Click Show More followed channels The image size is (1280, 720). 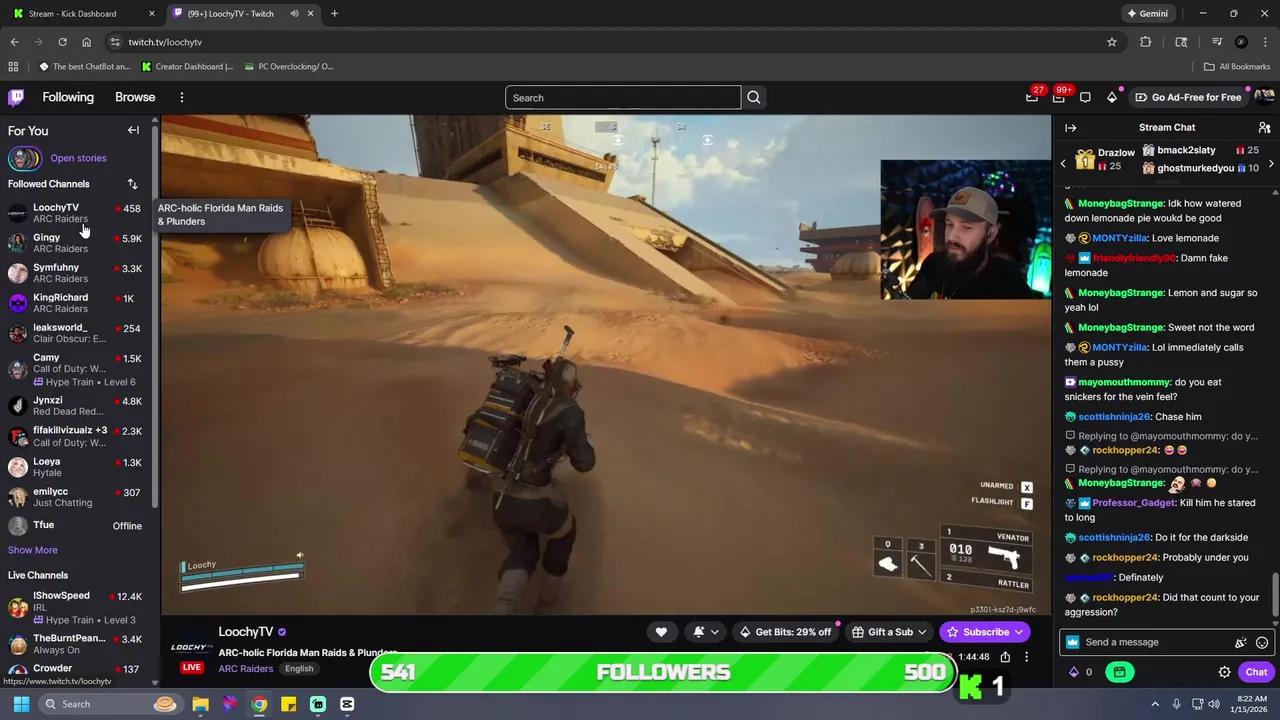point(33,550)
